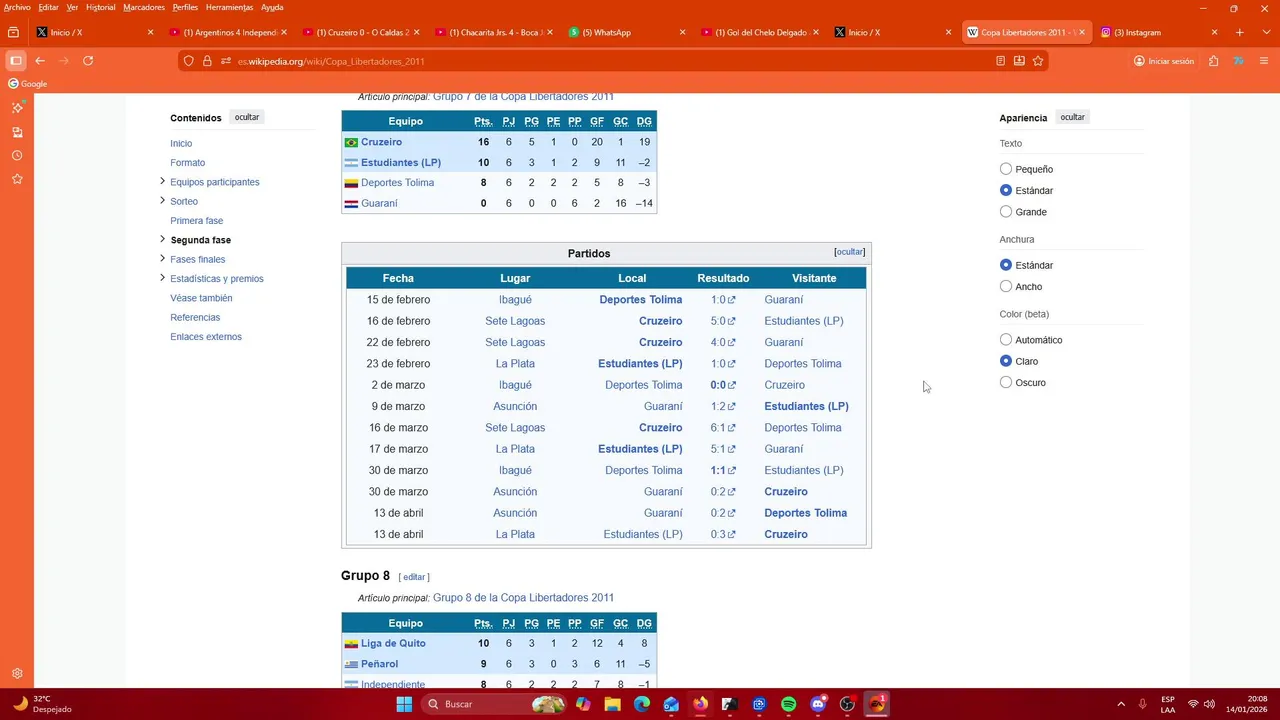
Task: Select the Pequeño text size option
Action: click(1006, 169)
